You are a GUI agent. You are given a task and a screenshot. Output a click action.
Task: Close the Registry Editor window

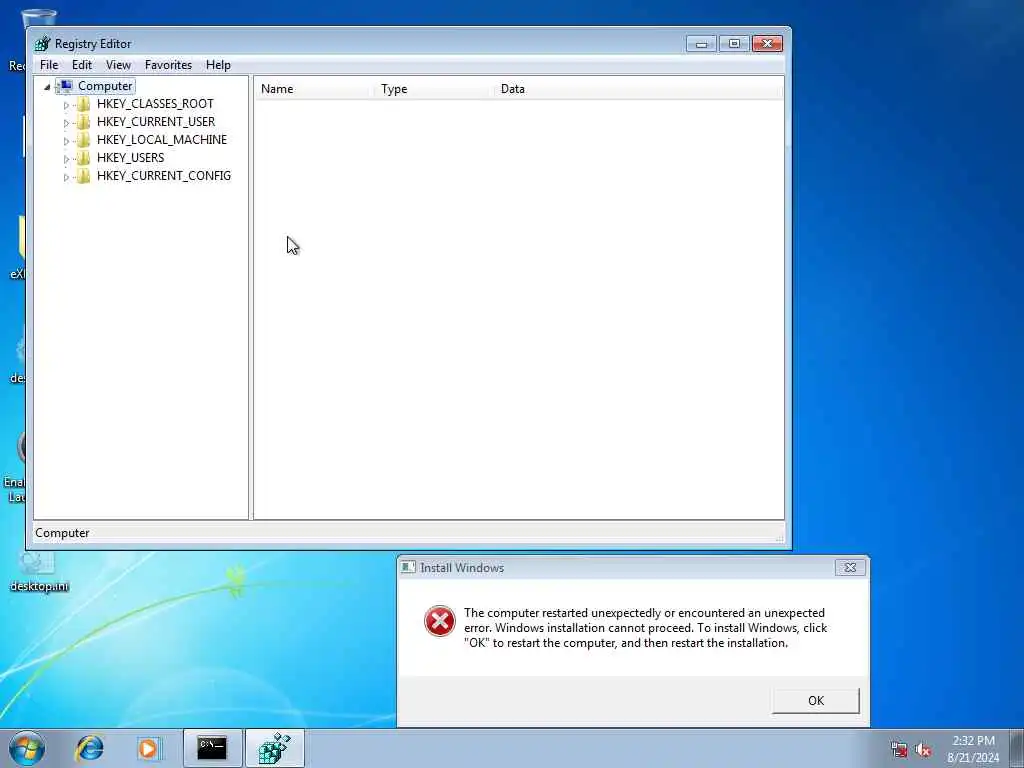[767, 44]
